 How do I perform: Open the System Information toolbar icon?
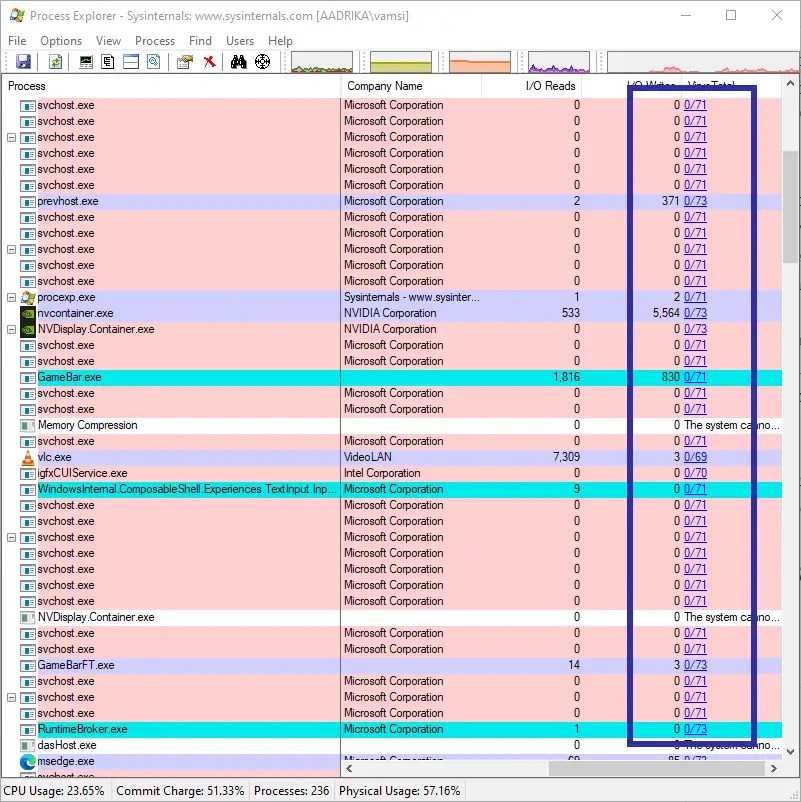pos(86,62)
